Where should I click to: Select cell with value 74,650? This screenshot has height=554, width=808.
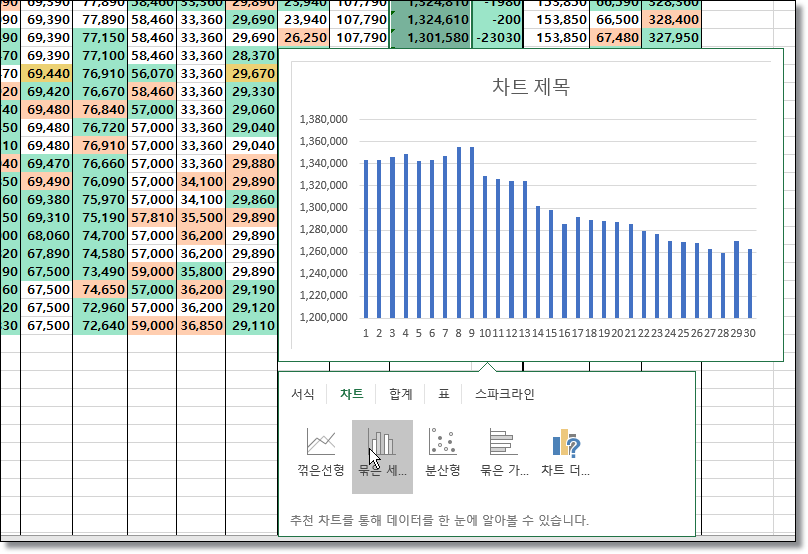(x=100, y=290)
